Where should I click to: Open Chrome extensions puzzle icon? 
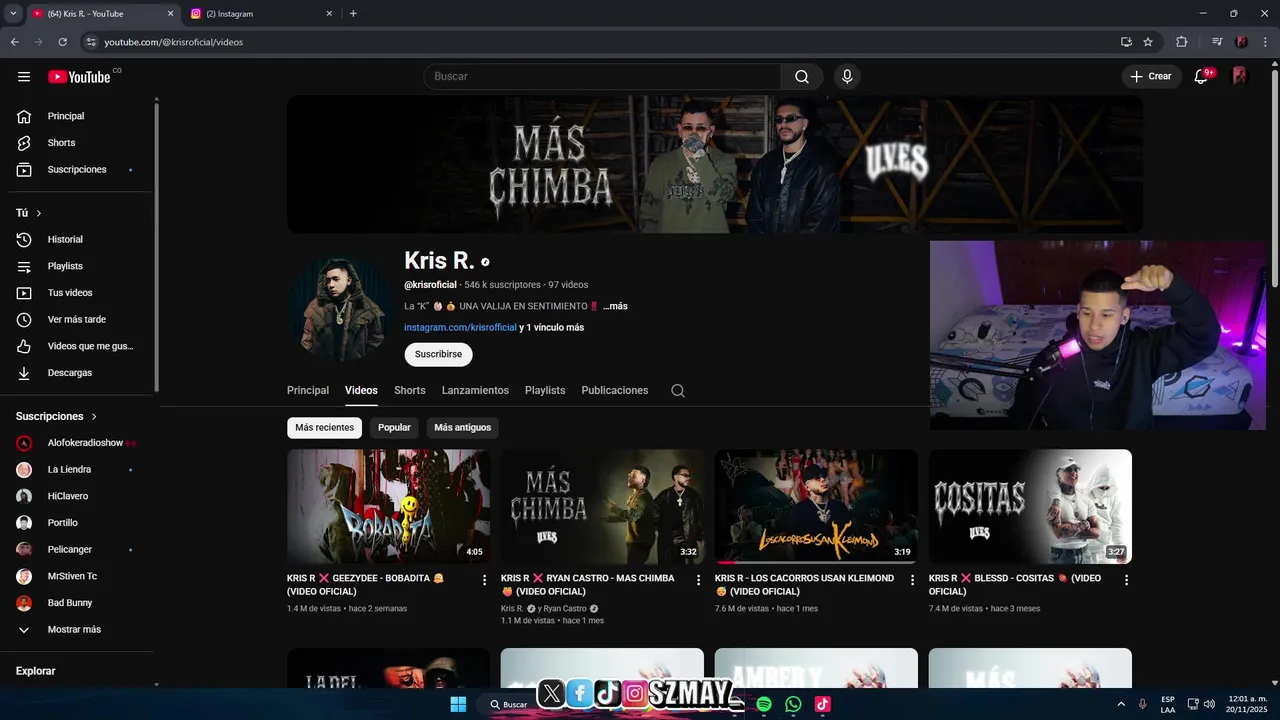1181,42
